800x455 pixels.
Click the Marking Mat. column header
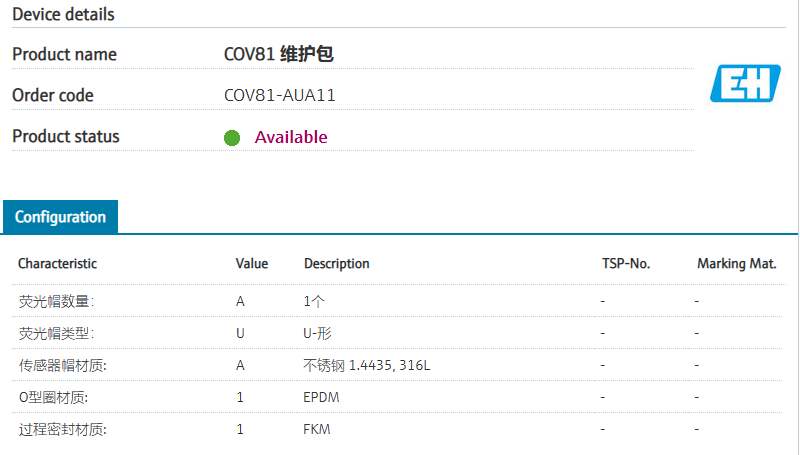737,264
